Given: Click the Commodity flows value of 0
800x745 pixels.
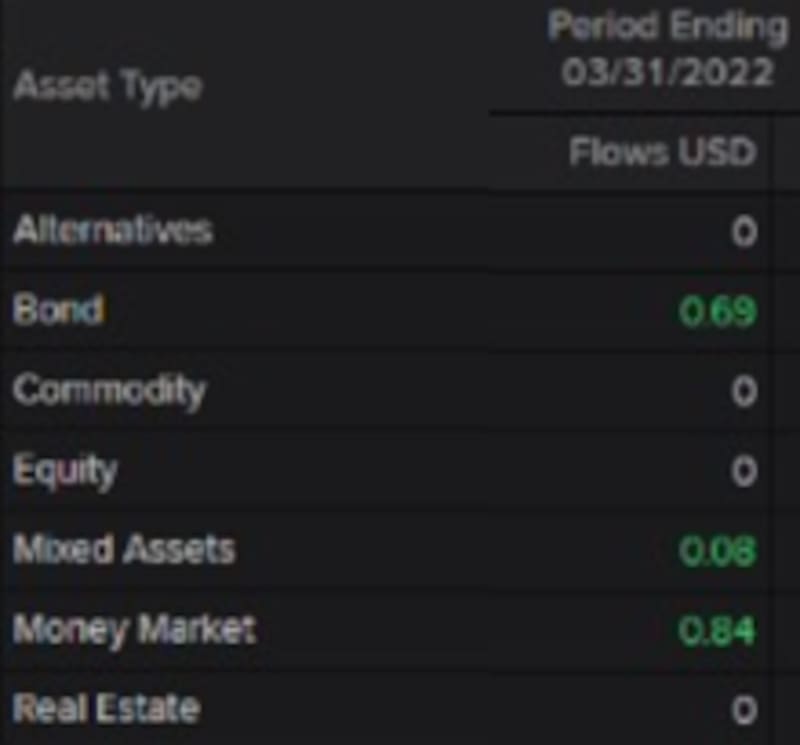Looking at the screenshot, I should [743, 391].
